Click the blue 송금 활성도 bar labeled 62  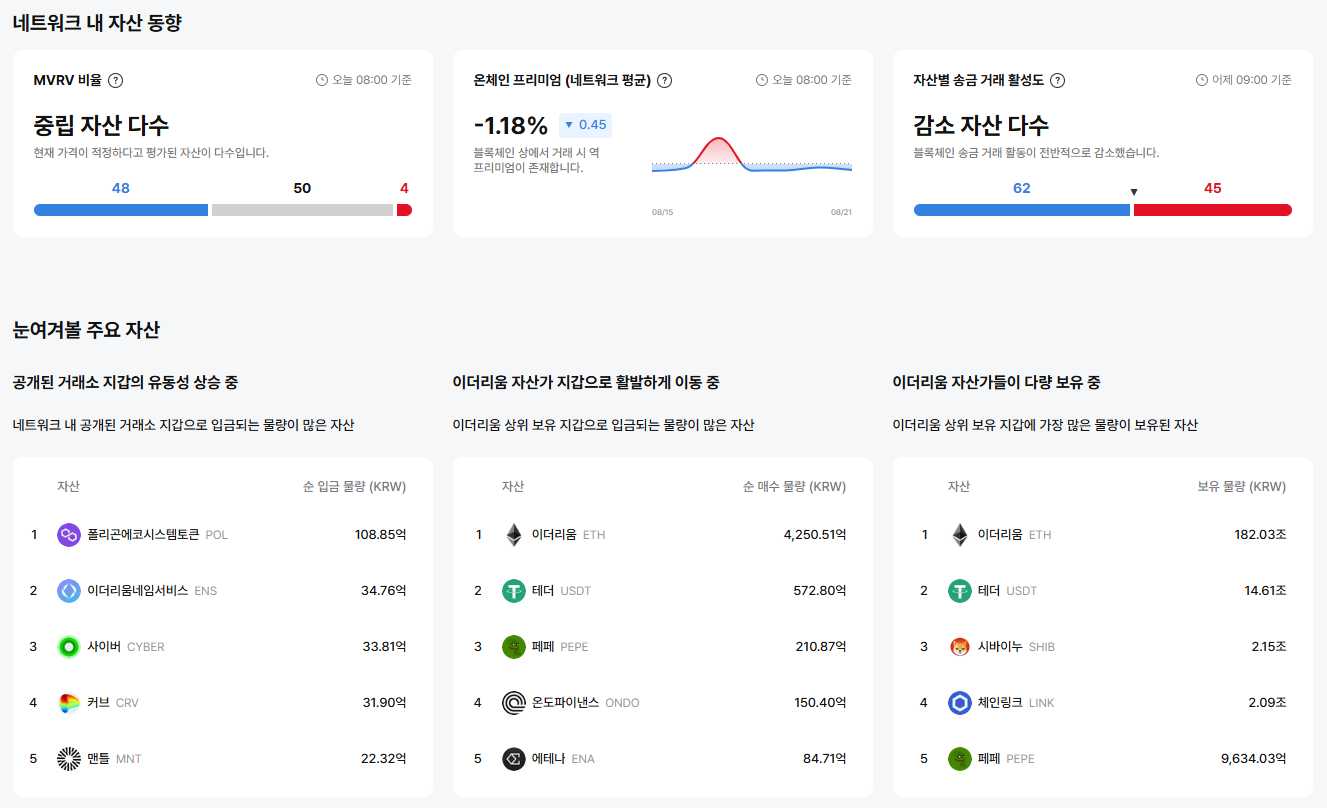(1022, 210)
